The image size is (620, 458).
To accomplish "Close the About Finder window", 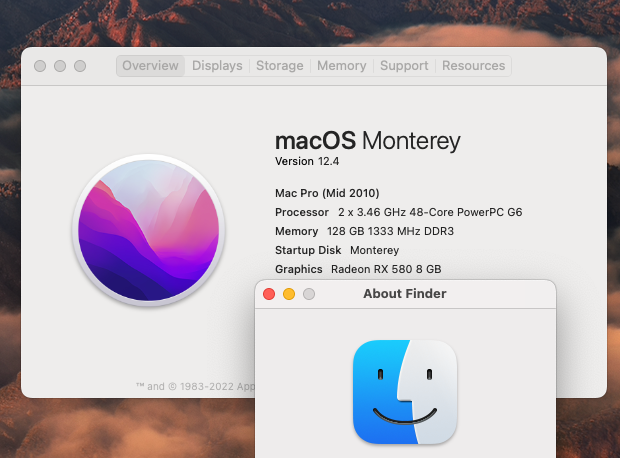I will point(269,294).
